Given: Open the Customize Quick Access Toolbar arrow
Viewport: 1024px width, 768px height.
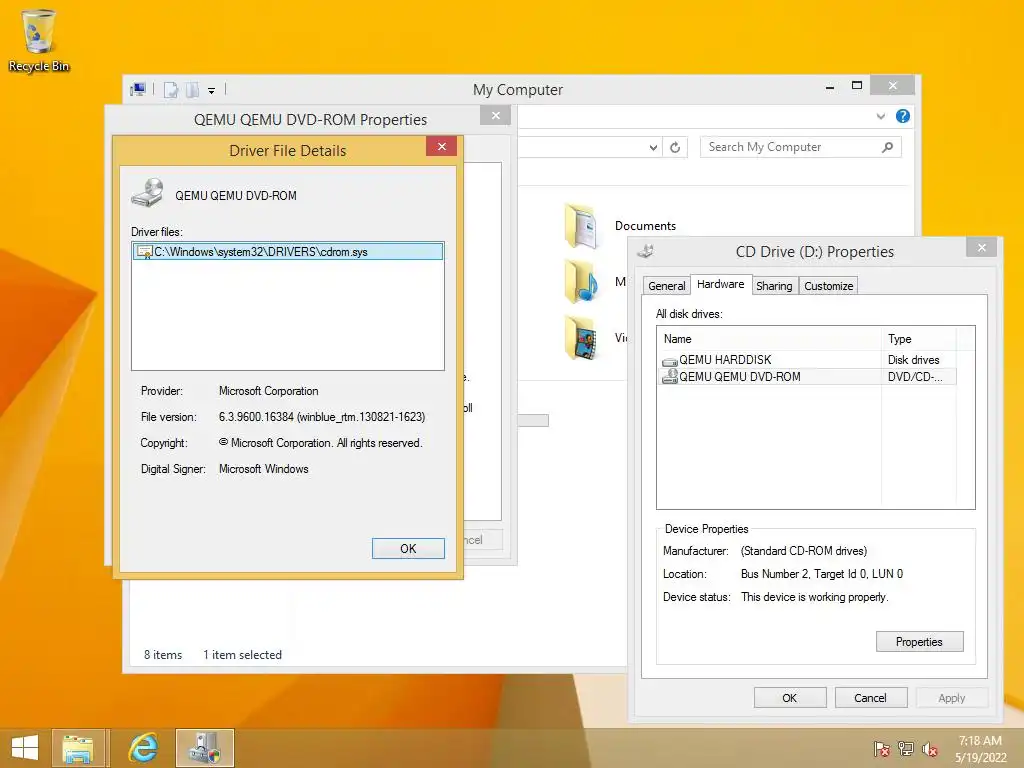Looking at the screenshot, I should [x=212, y=91].
